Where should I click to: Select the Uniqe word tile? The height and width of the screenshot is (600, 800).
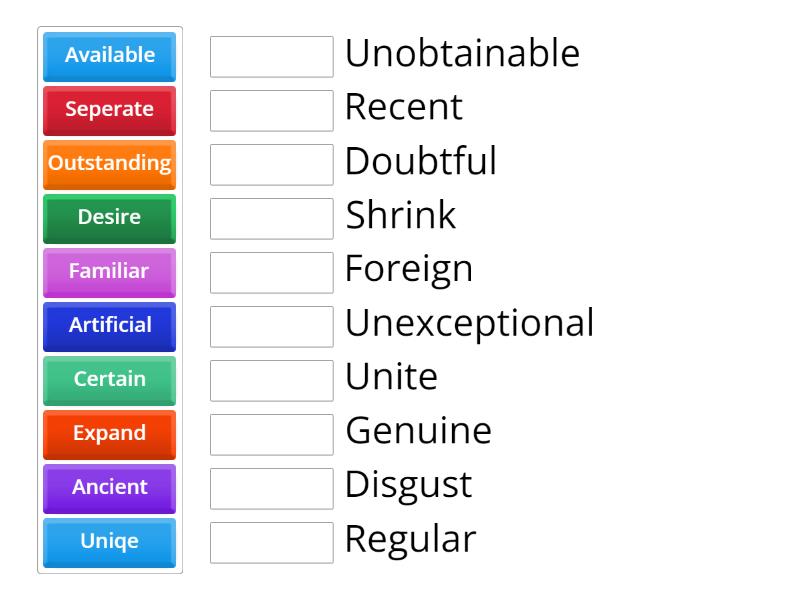pyautogui.click(x=108, y=543)
